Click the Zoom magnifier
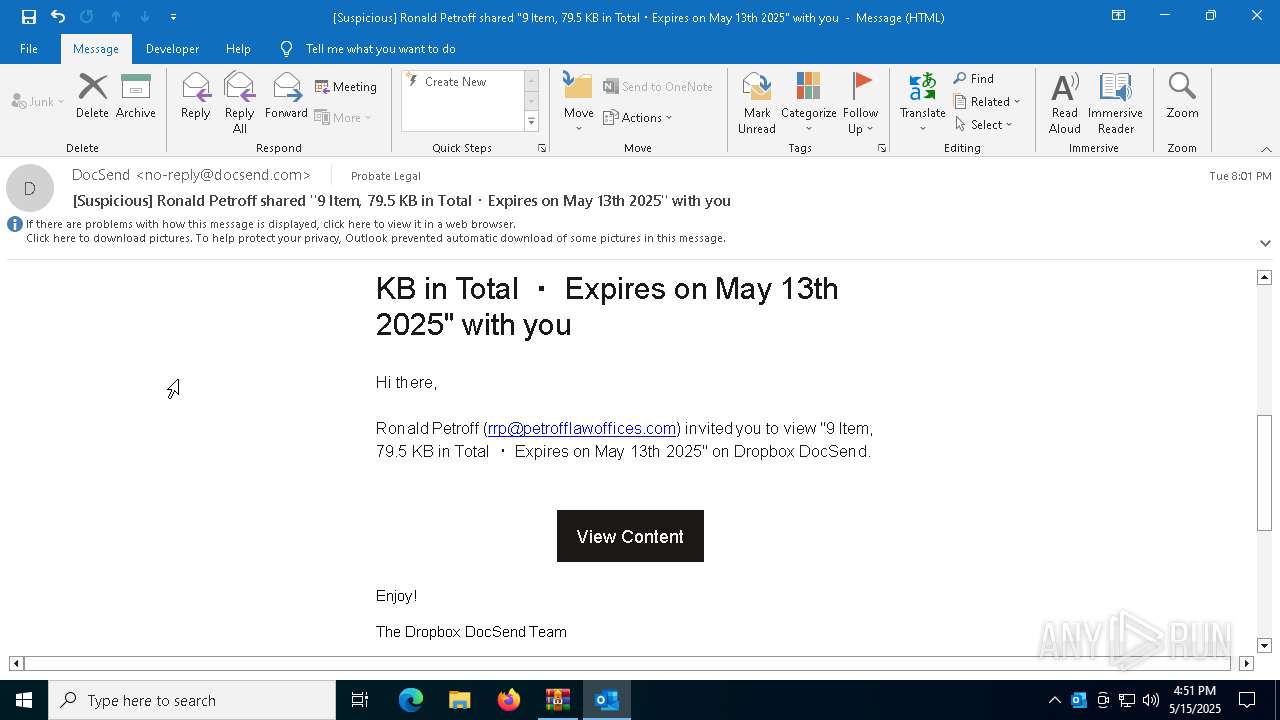 pos(1182,96)
